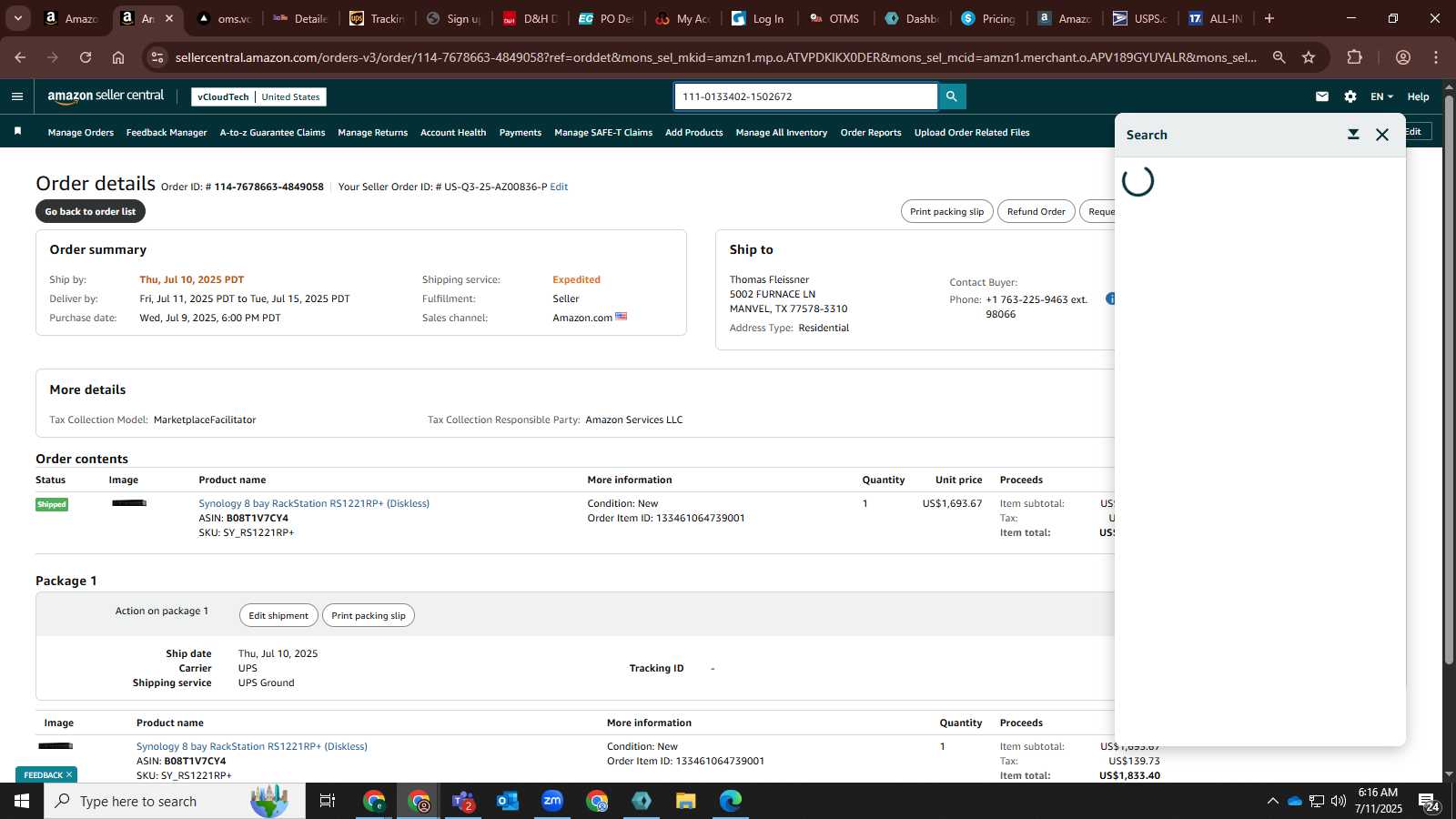Open Payments menu item
The image size is (1456, 819).
click(x=521, y=133)
